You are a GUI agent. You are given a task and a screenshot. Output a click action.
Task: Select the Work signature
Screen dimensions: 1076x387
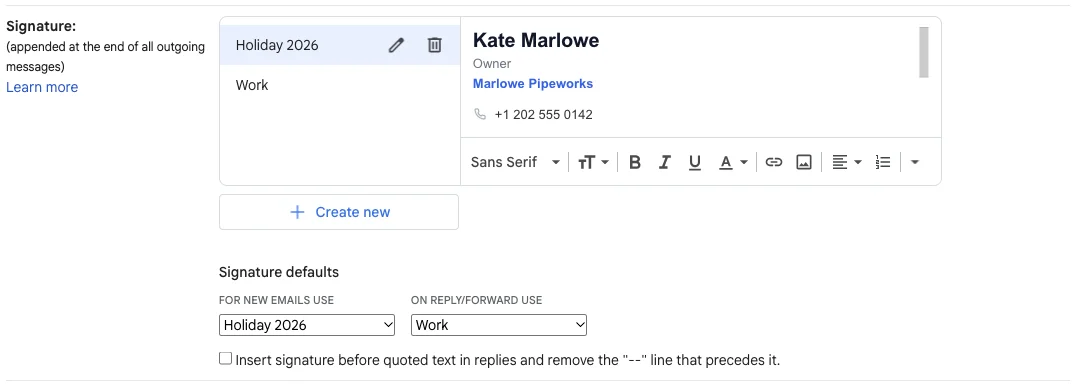point(340,85)
